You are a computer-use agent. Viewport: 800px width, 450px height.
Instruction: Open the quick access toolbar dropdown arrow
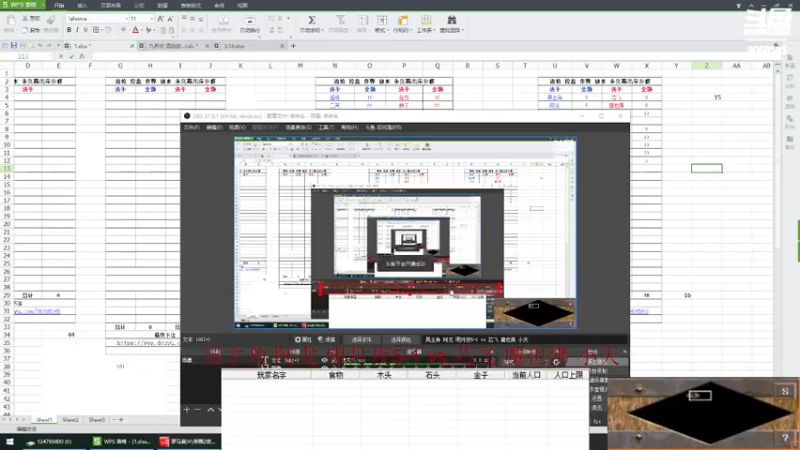(58, 46)
